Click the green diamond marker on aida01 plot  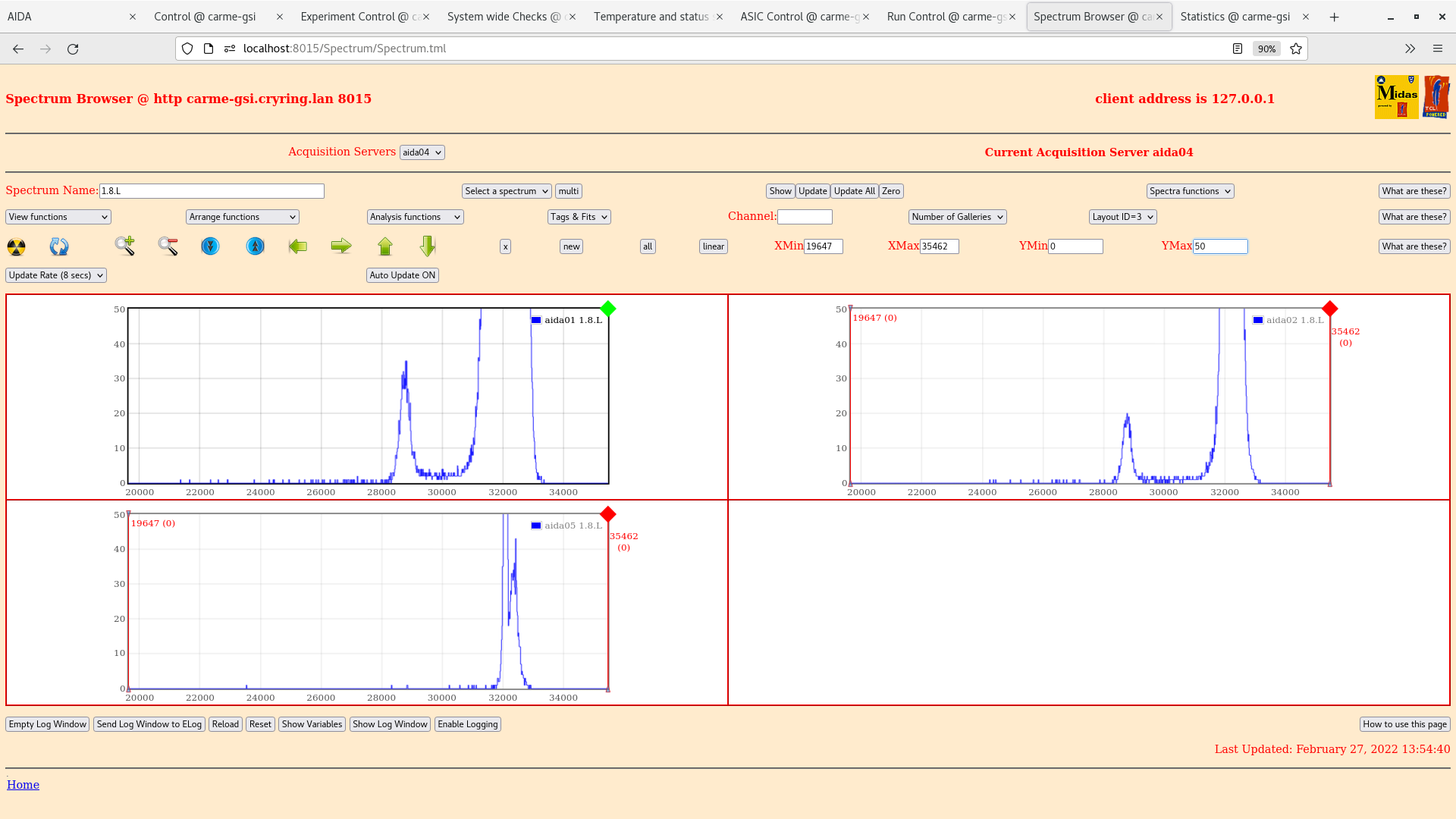click(607, 309)
